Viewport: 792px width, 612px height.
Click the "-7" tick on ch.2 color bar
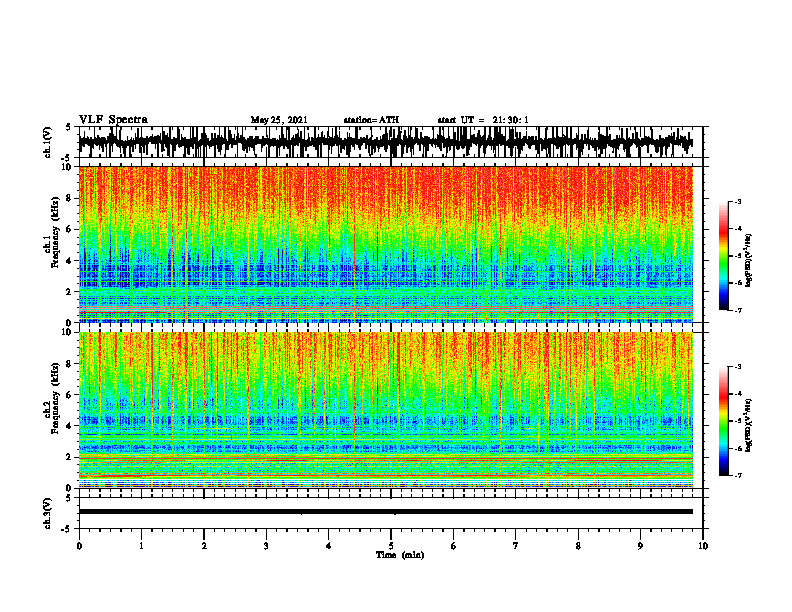(738, 475)
